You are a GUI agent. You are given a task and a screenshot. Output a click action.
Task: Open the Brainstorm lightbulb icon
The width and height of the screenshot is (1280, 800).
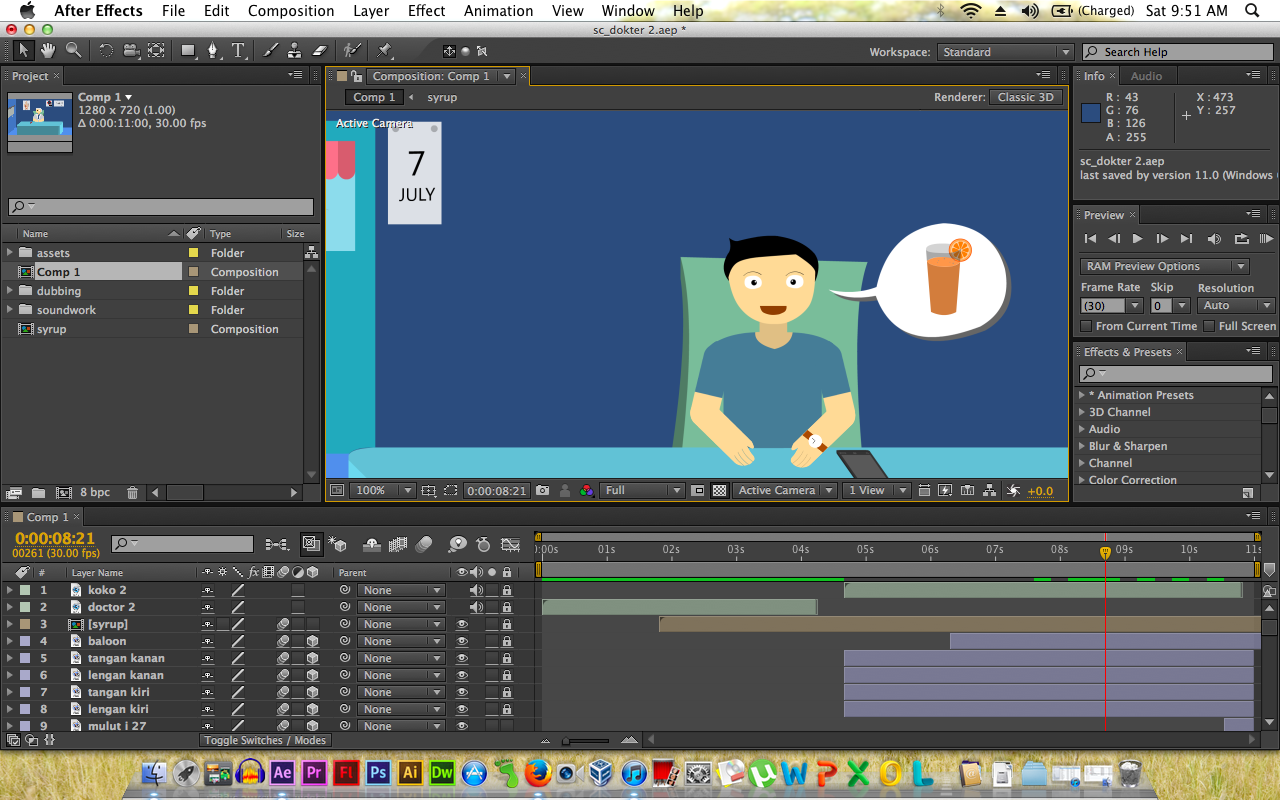(x=457, y=545)
